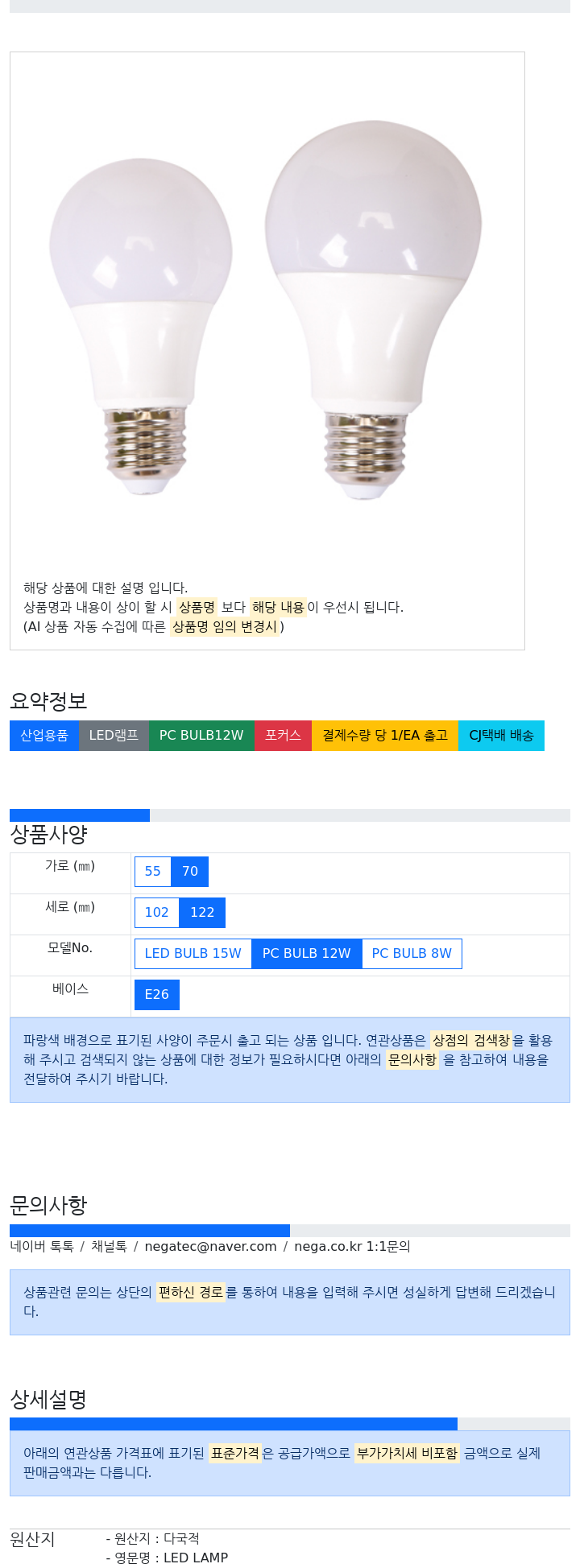Open 네이버 톡톡 inquiry link
Image resolution: width=580 pixels, height=1568 pixels.
(42, 1247)
